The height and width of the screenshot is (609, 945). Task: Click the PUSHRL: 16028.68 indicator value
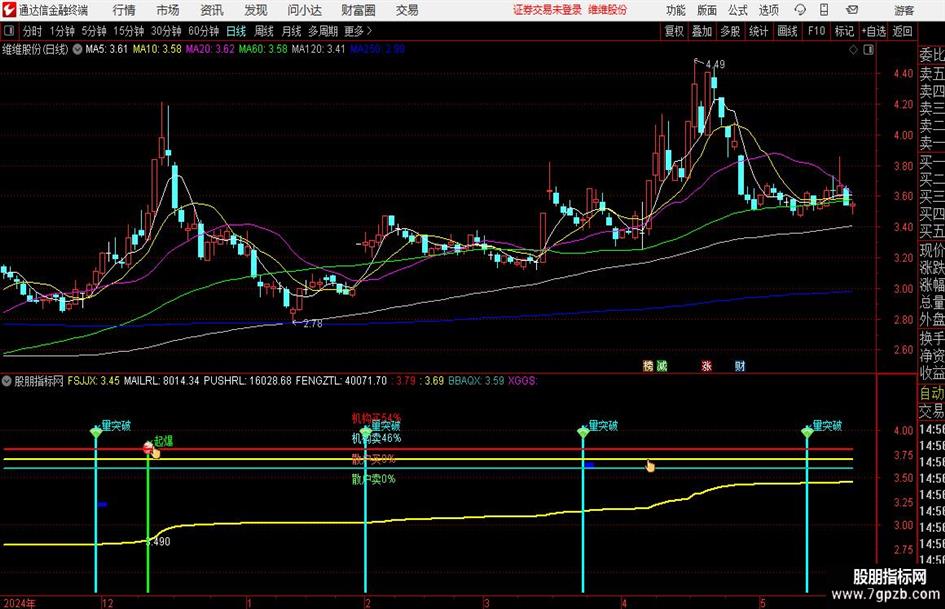coord(248,381)
